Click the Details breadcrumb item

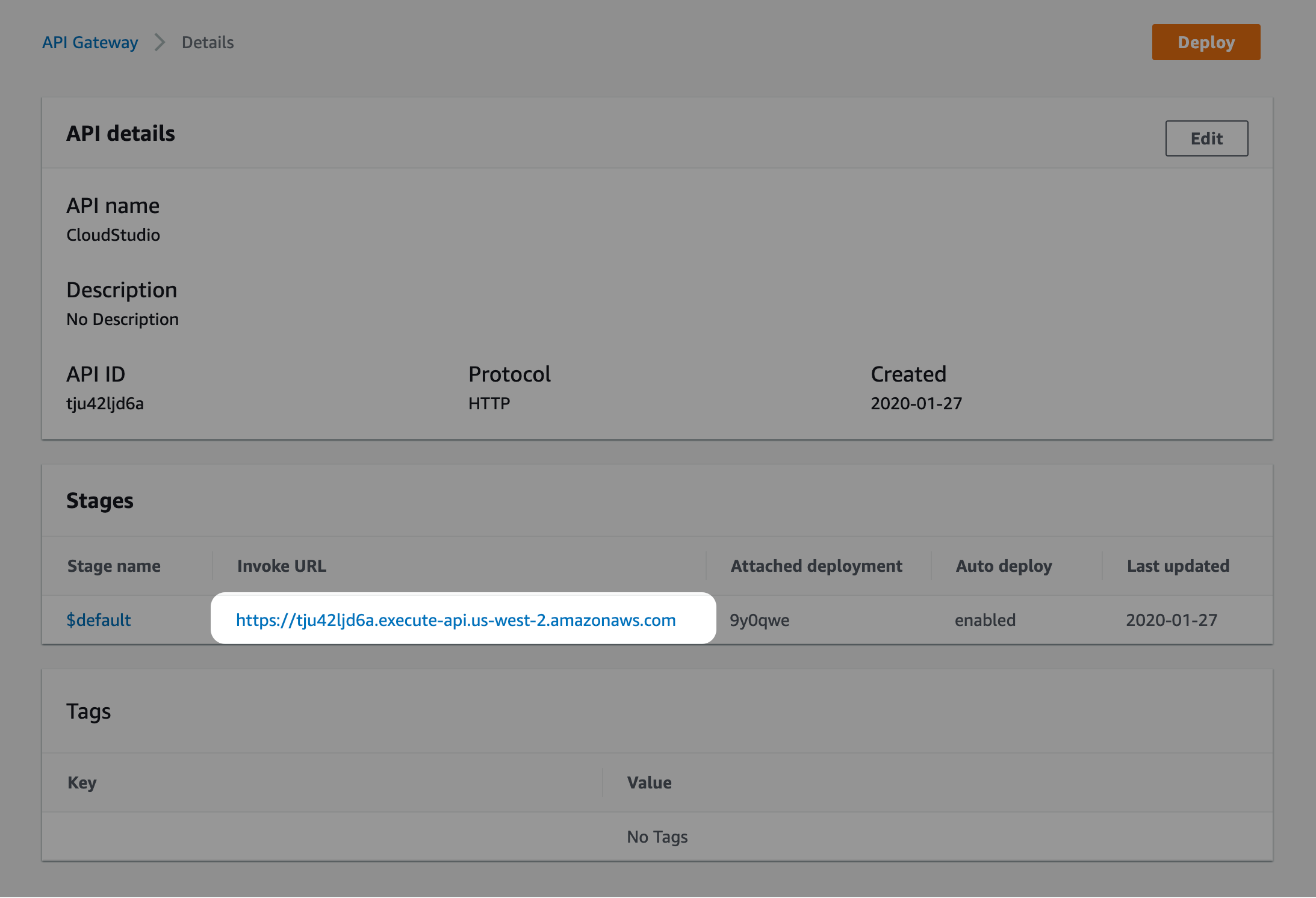208,42
